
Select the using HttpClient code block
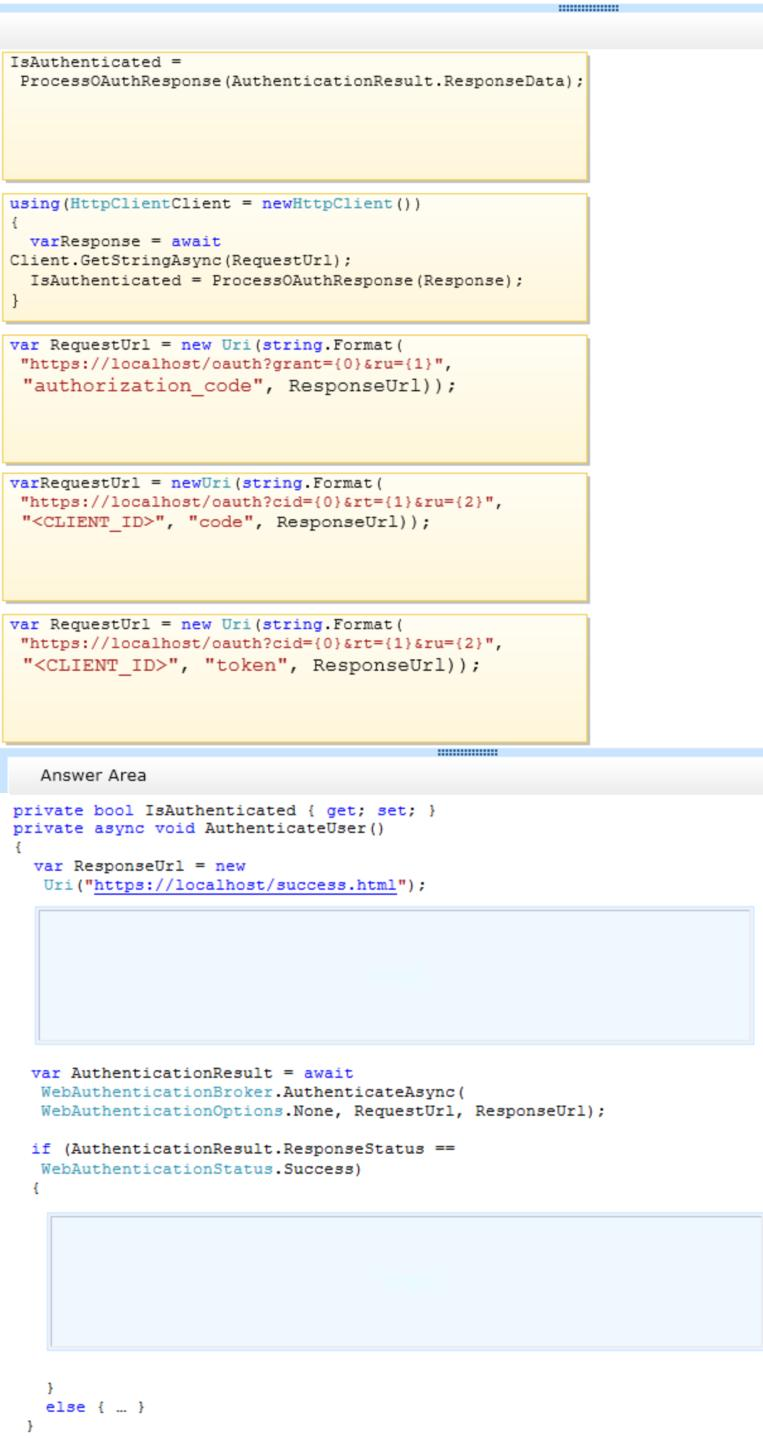[x=294, y=257]
